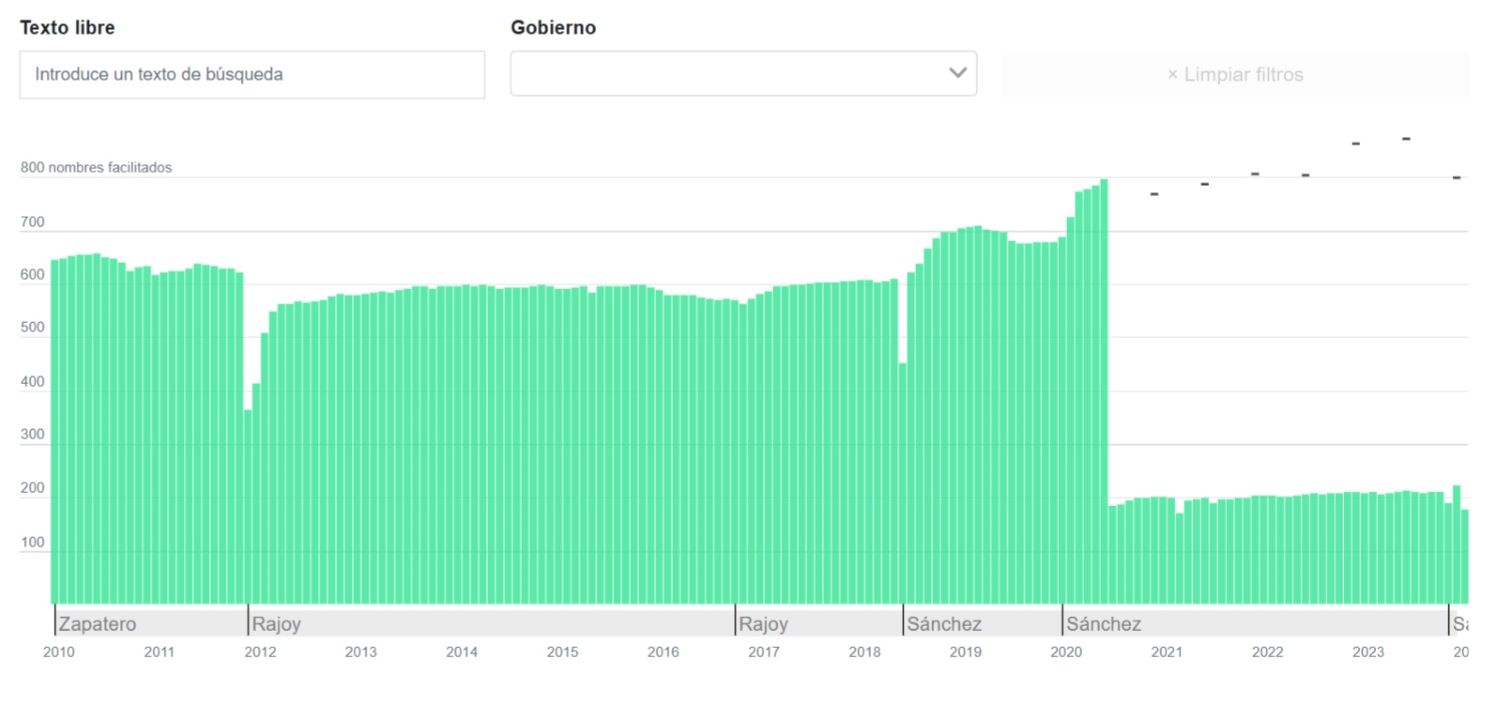Click the short dip bar in mid-2018
Image resolution: width=1500 pixels, height=708 pixels.
(902, 480)
